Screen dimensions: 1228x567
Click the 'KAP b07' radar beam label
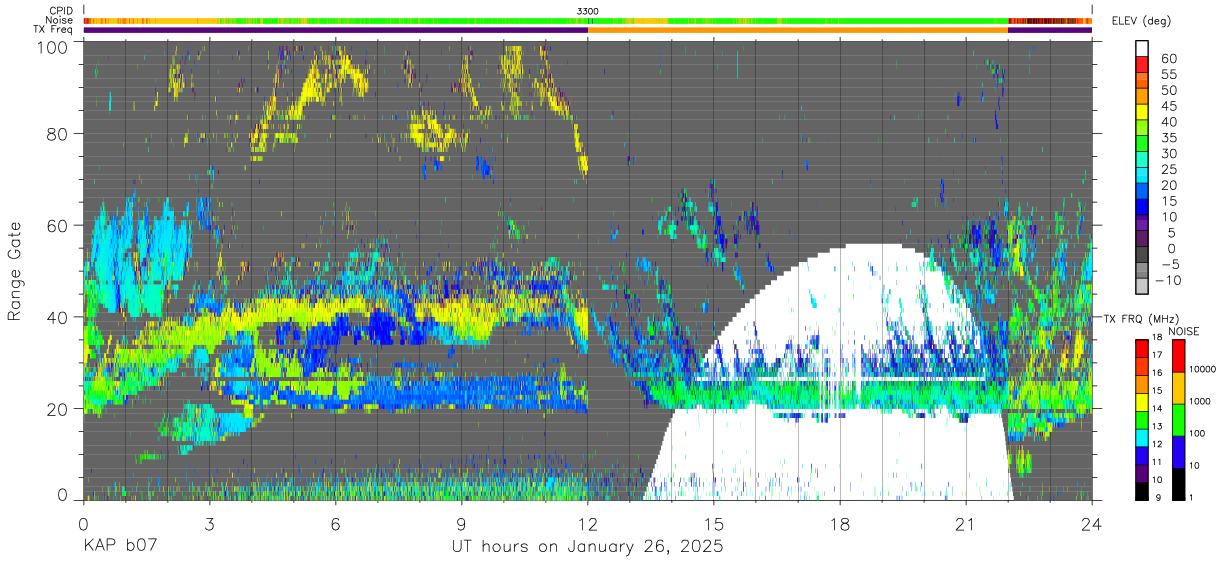(118, 547)
